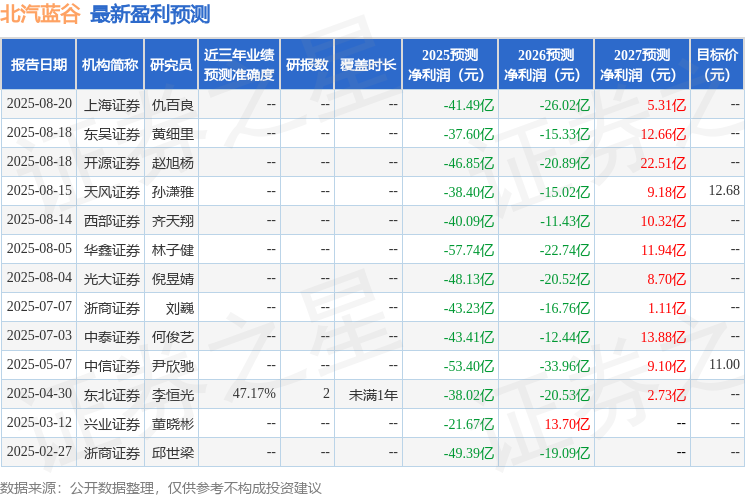Click the 2025预测净利润 header

(x=450, y=65)
